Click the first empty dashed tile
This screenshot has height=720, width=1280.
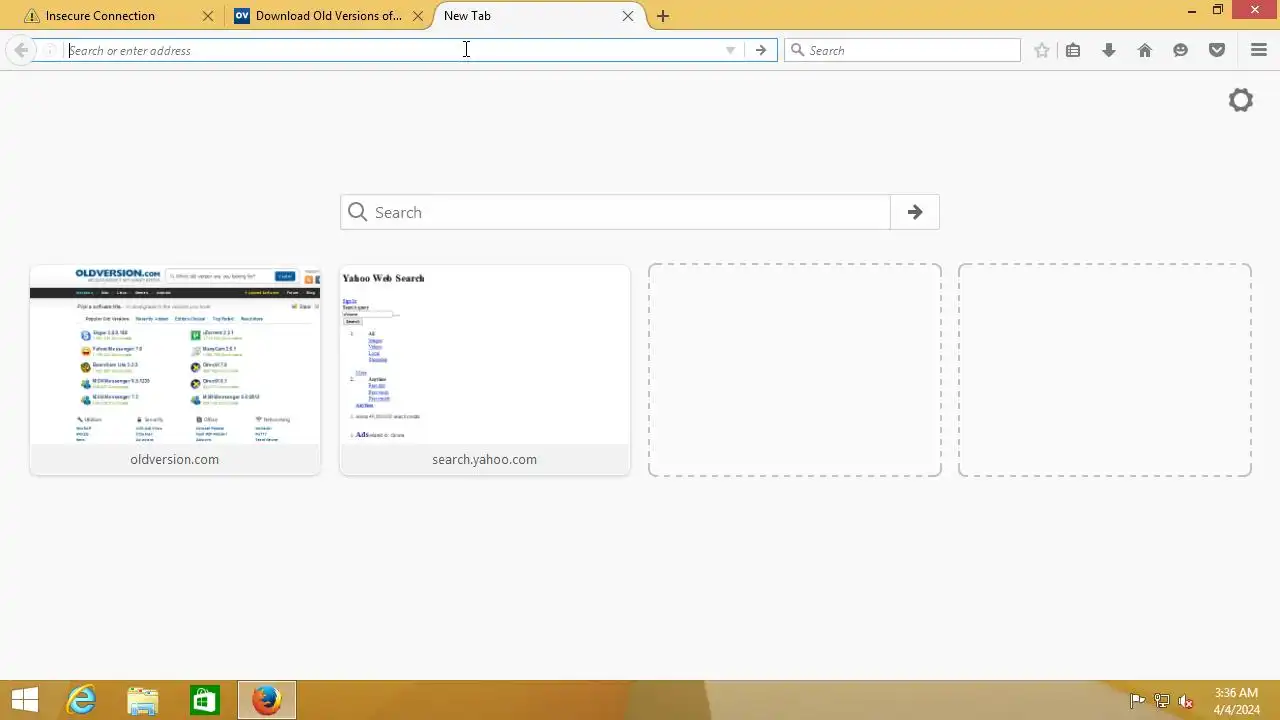795,370
